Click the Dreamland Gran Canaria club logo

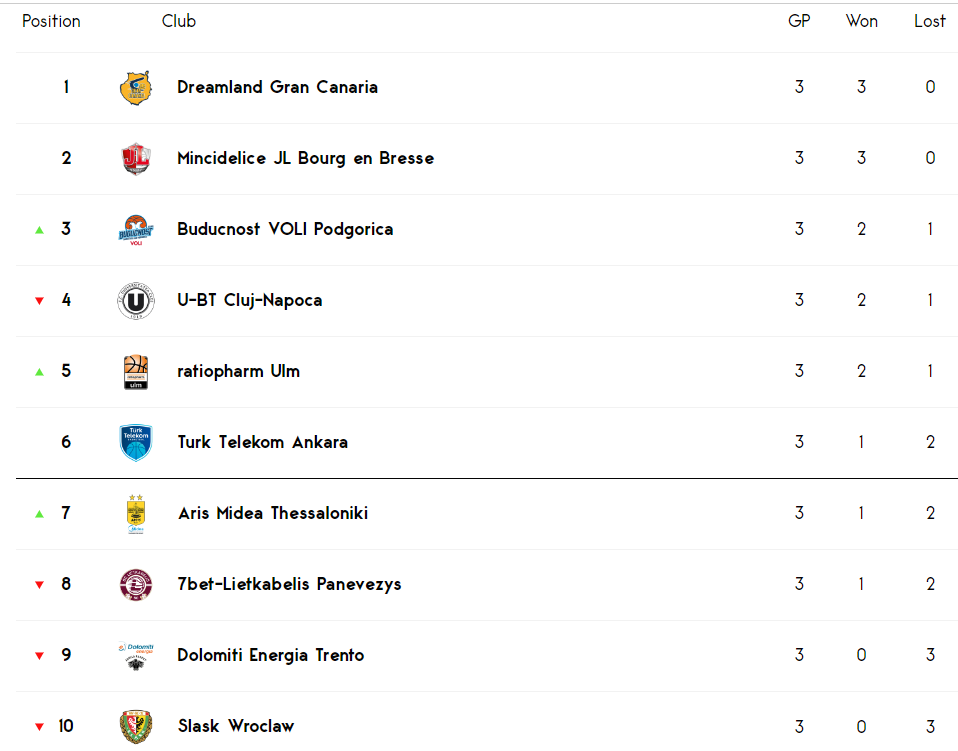[x=136, y=88]
